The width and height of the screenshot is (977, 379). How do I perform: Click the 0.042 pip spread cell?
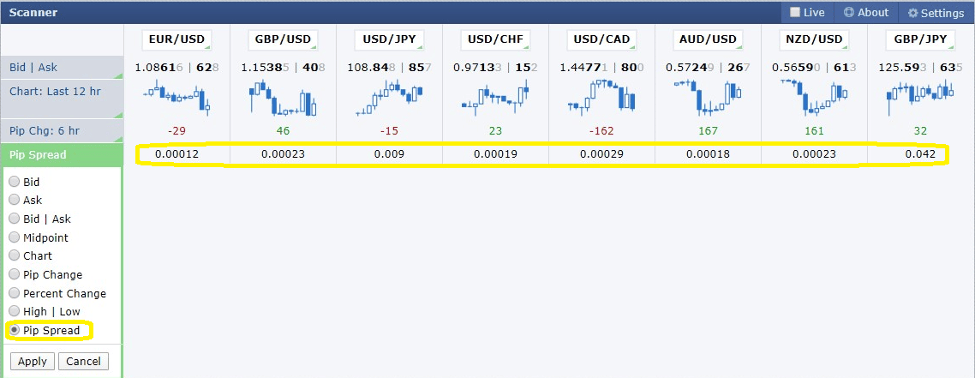920,154
